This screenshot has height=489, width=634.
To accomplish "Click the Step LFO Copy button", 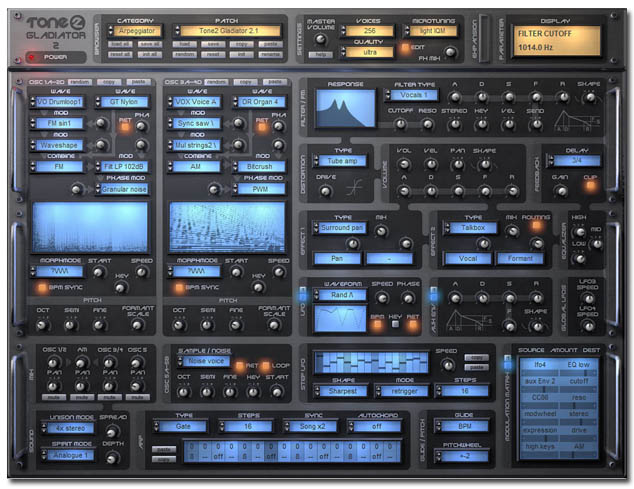I will coord(476,358).
